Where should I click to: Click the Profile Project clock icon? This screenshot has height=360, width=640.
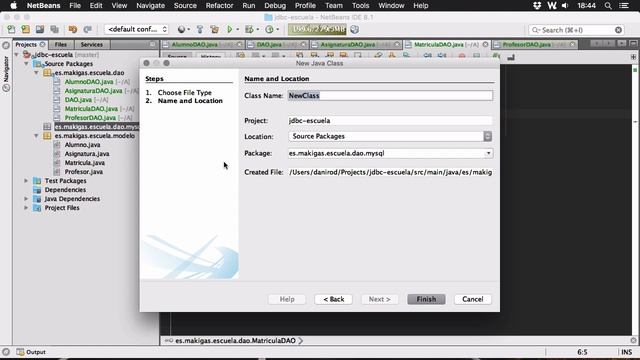[x=269, y=29]
